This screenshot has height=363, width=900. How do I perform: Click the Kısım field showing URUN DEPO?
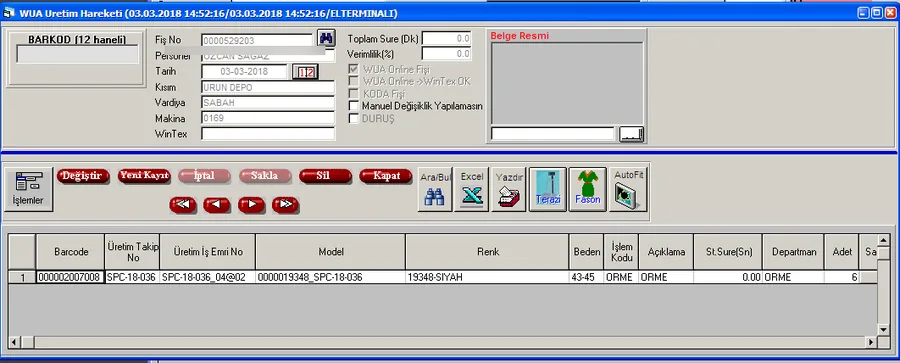(268, 87)
